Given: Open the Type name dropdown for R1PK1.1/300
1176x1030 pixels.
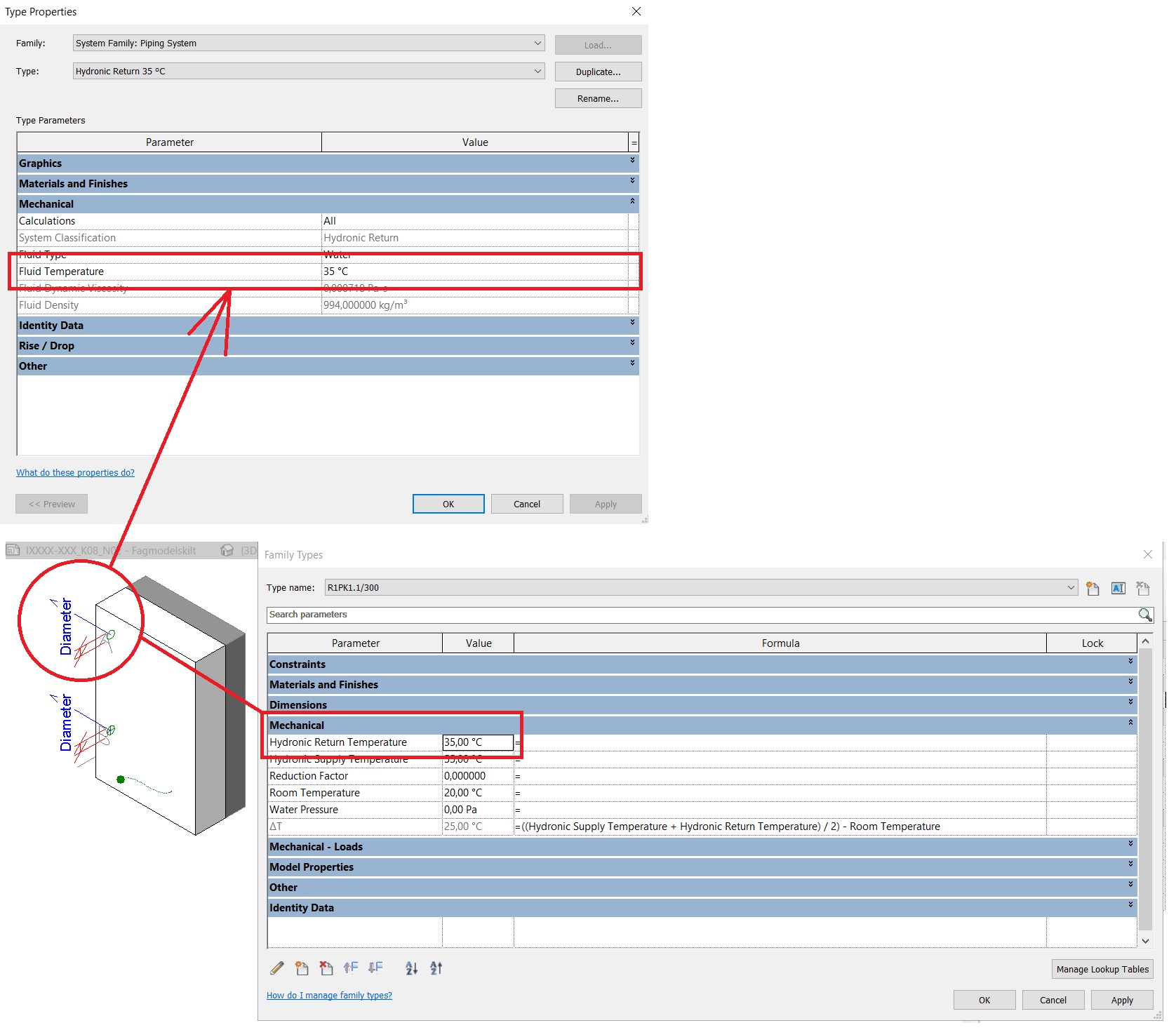Looking at the screenshot, I should pos(1069,587).
